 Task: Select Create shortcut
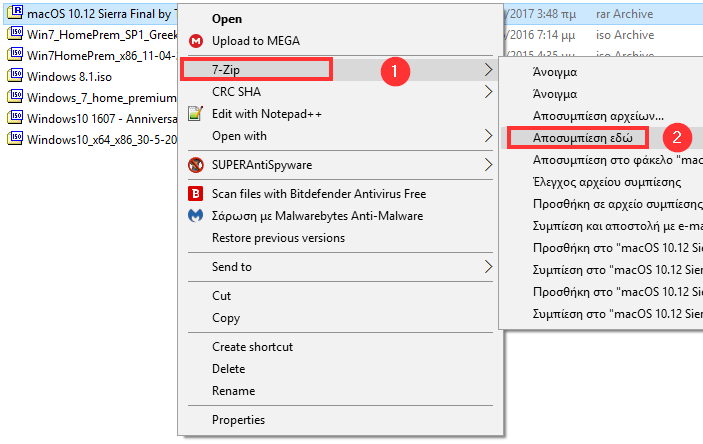coord(252,347)
